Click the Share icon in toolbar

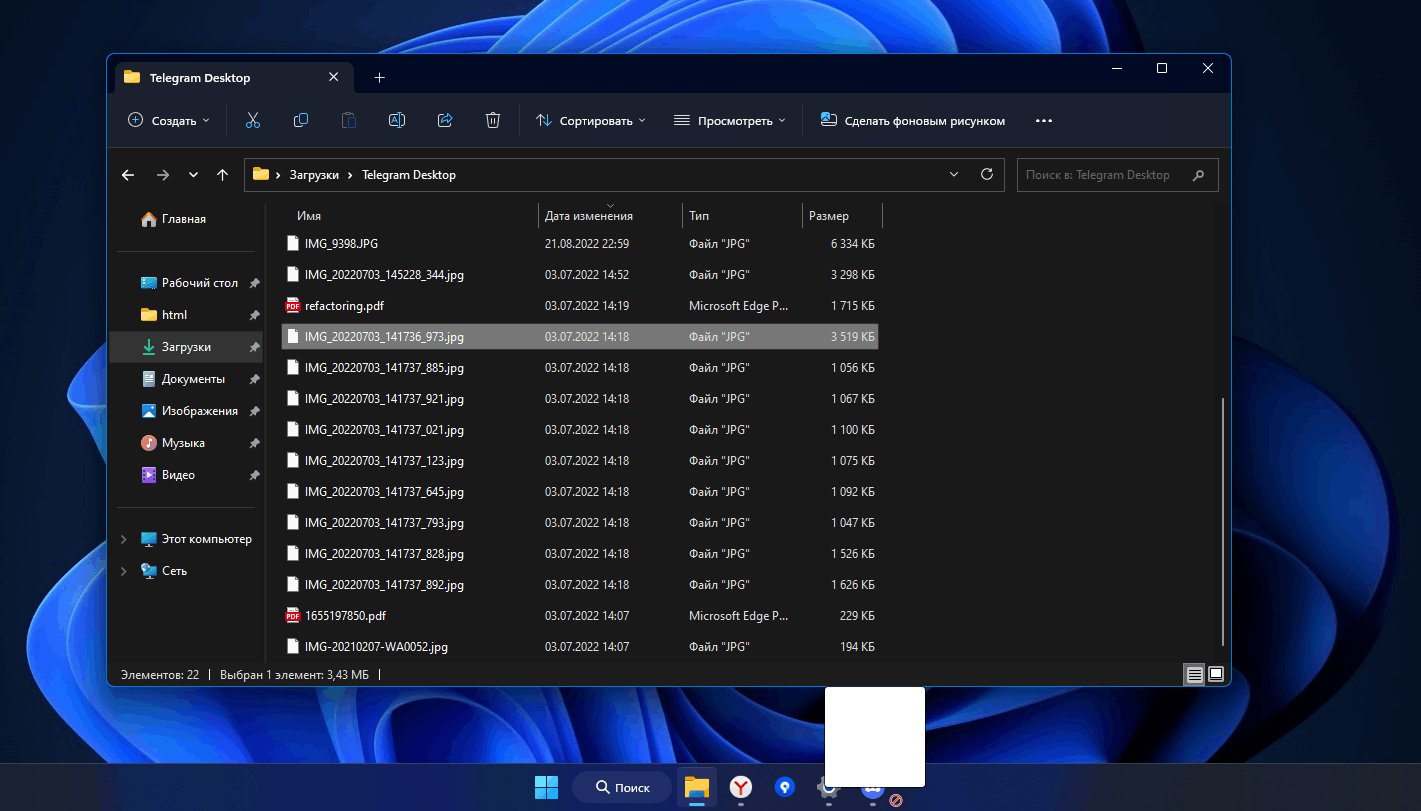pos(445,120)
